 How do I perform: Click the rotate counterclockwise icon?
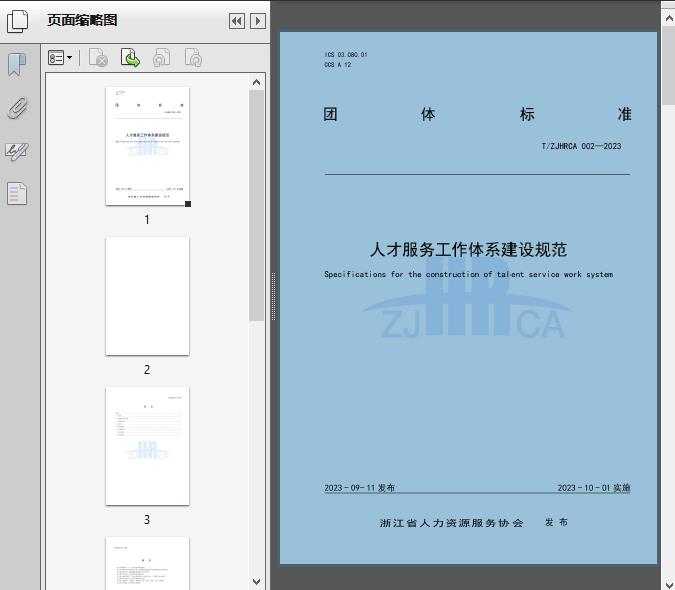162,58
